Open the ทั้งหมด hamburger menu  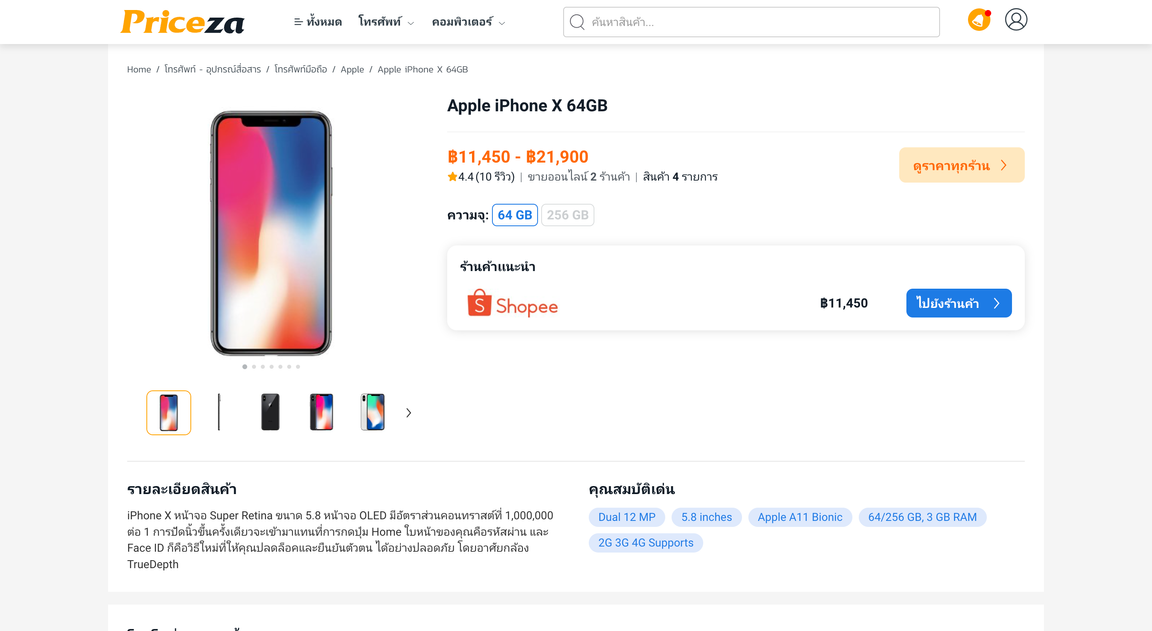[x=317, y=22]
